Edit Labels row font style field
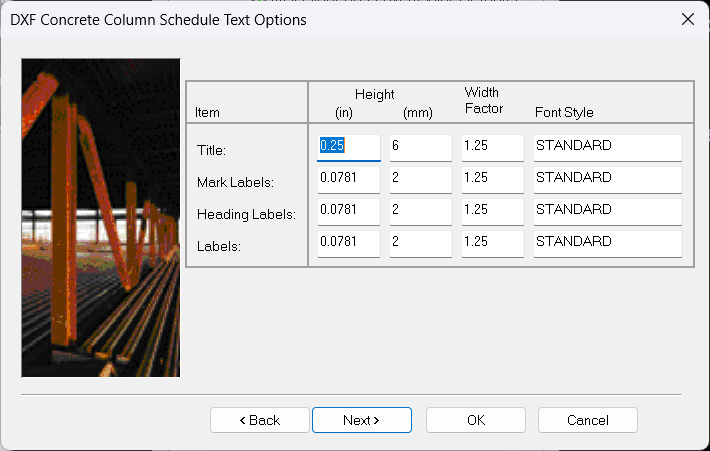Image resolution: width=710 pixels, height=451 pixels. click(x=607, y=242)
